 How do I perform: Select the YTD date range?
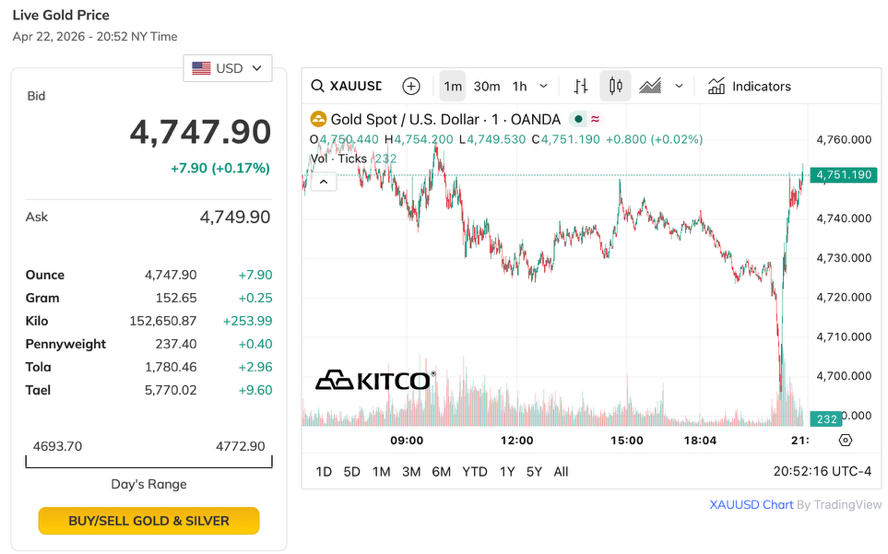tap(475, 471)
